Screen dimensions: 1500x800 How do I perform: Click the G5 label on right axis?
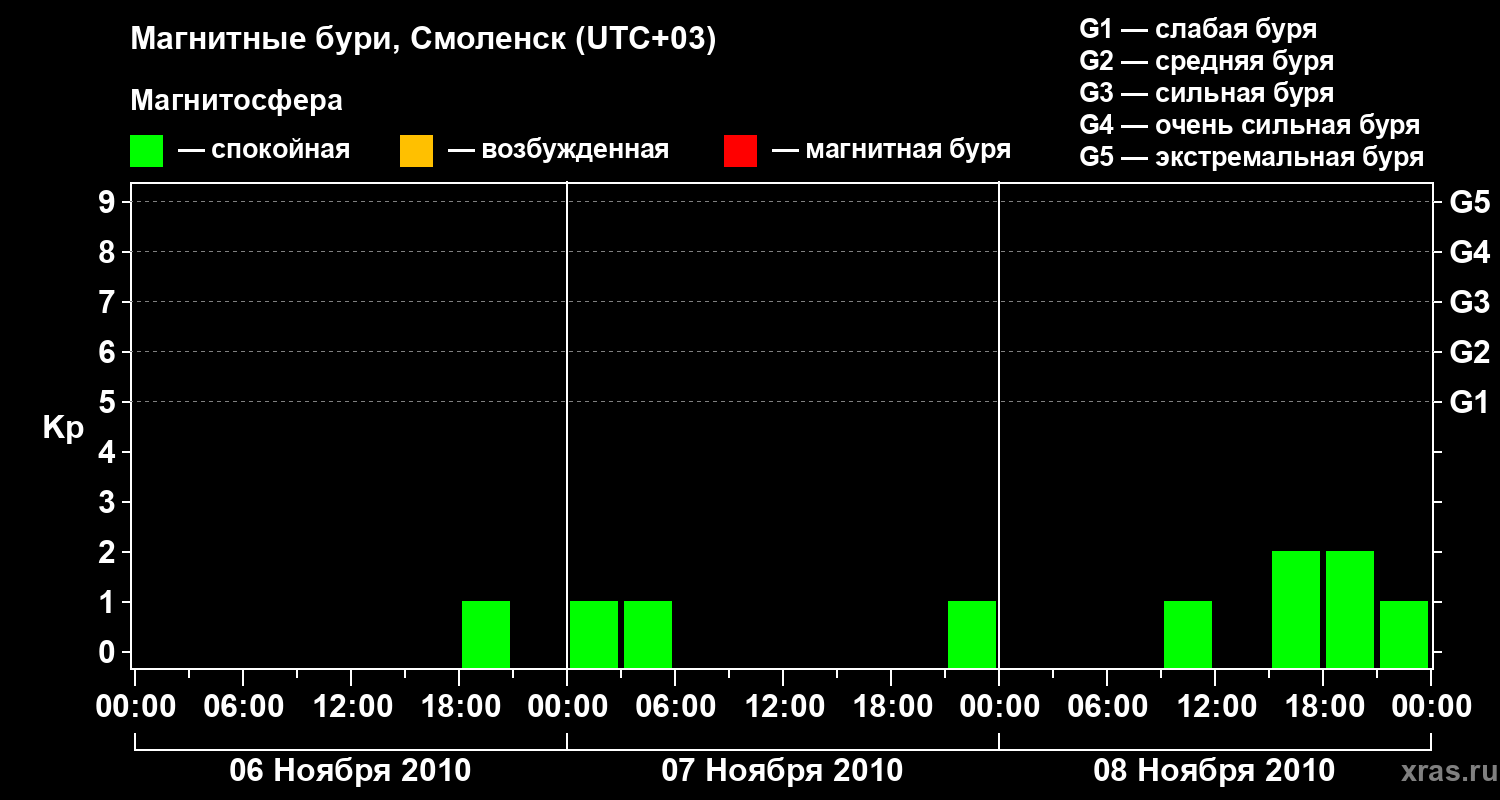(1469, 202)
